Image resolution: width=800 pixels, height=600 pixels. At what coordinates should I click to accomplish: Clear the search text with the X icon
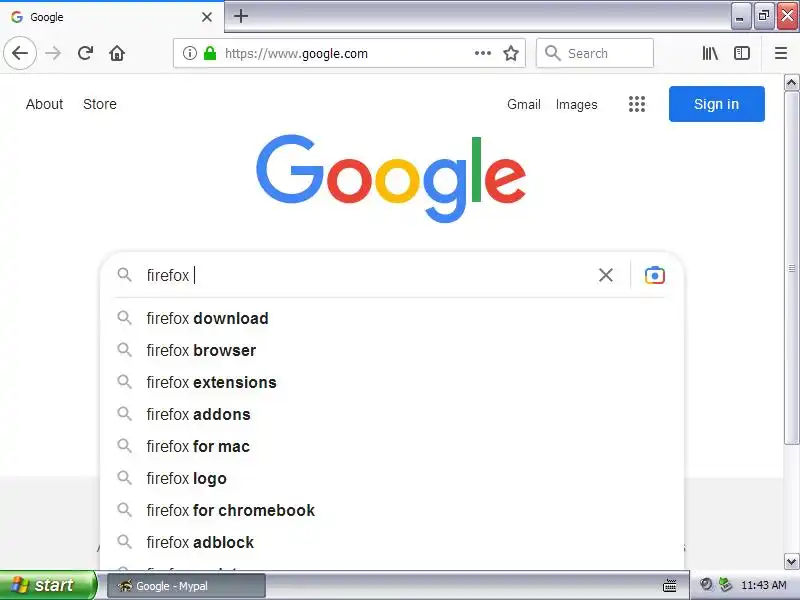[x=606, y=275]
